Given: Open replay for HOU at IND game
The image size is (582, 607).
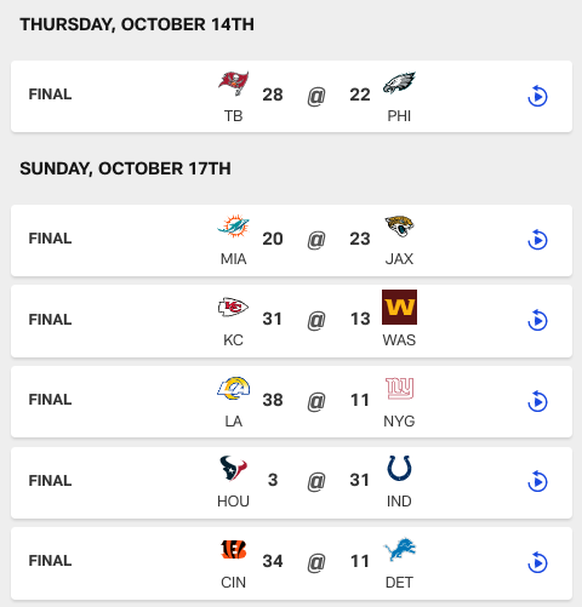Looking at the screenshot, I should [x=537, y=481].
